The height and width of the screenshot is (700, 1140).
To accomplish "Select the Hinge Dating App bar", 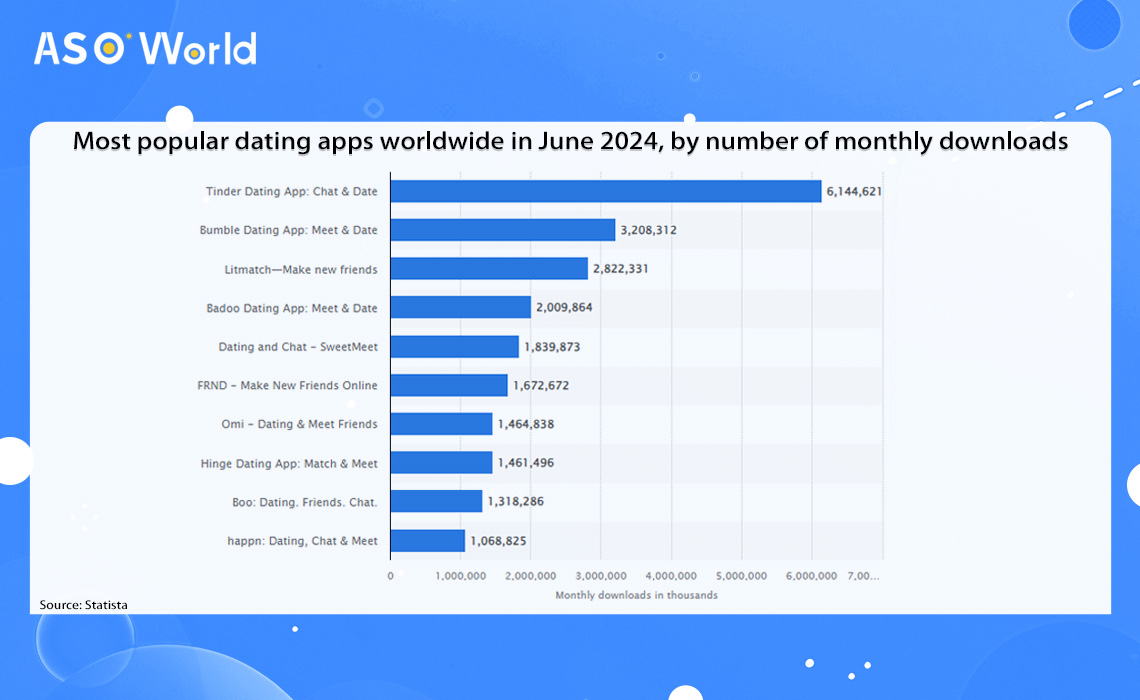I will [x=441, y=462].
